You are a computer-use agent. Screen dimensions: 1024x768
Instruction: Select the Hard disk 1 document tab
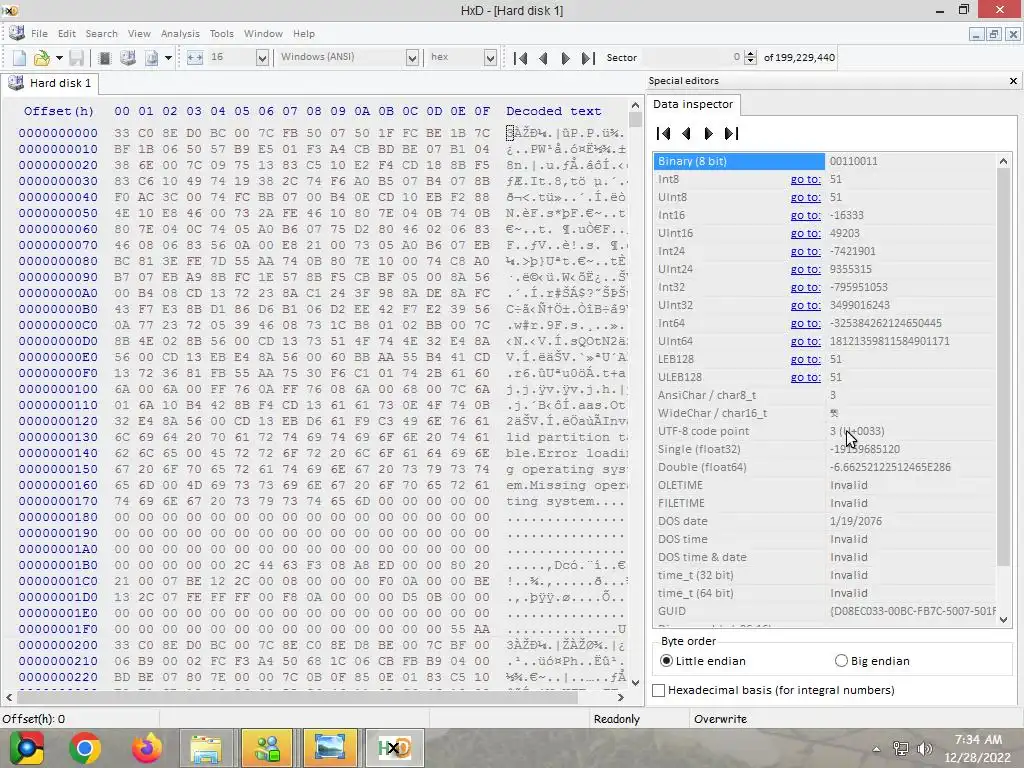50,83
